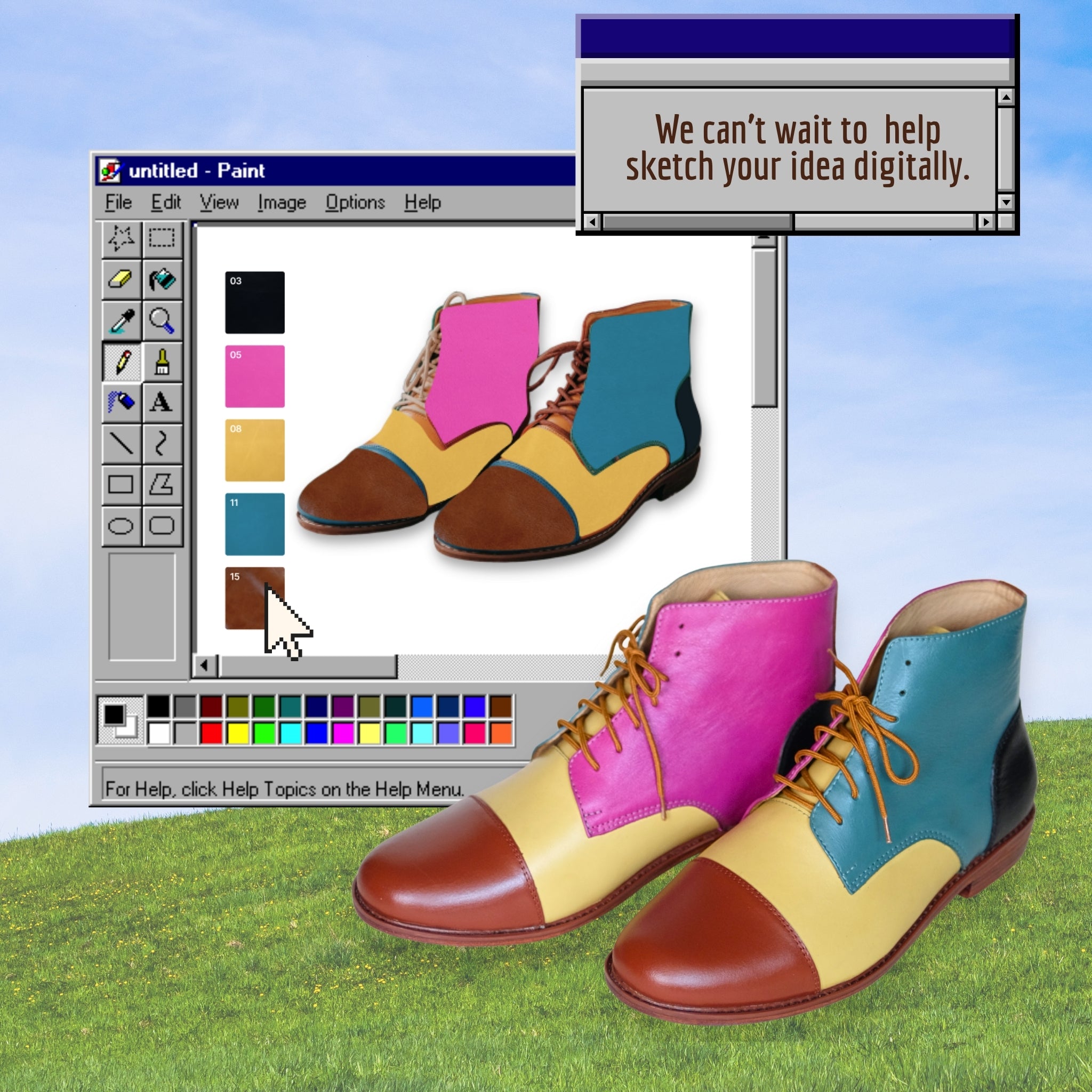
Task: Select the Fill With Color bucket tool
Action: pyautogui.click(x=162, y=279)
